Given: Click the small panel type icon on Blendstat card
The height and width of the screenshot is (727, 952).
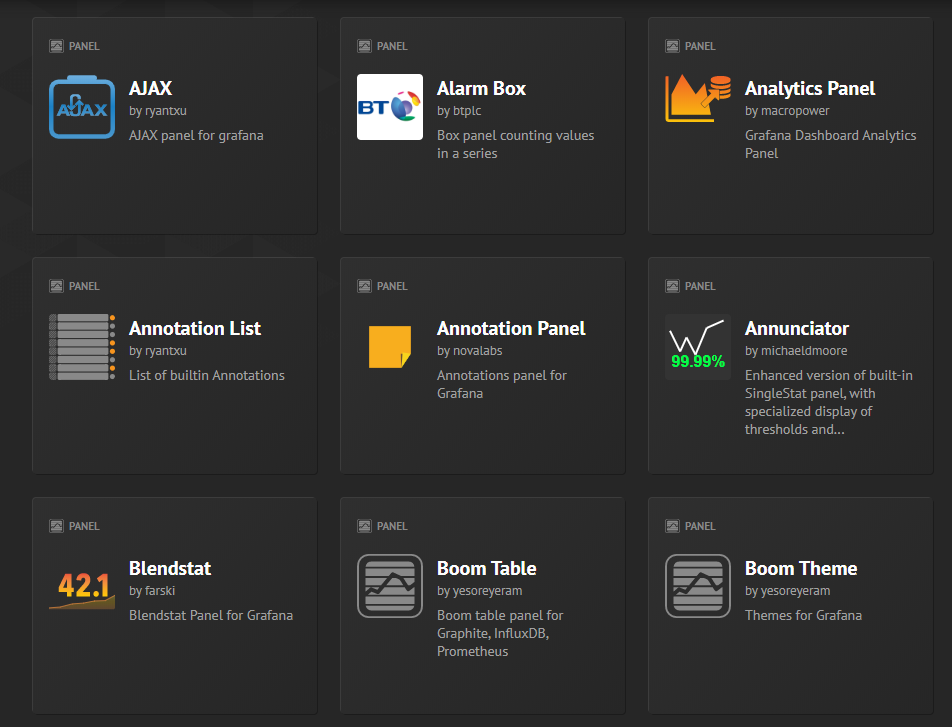Looking at the screenshot, I should pyautogui.click(x=56, y=526).
